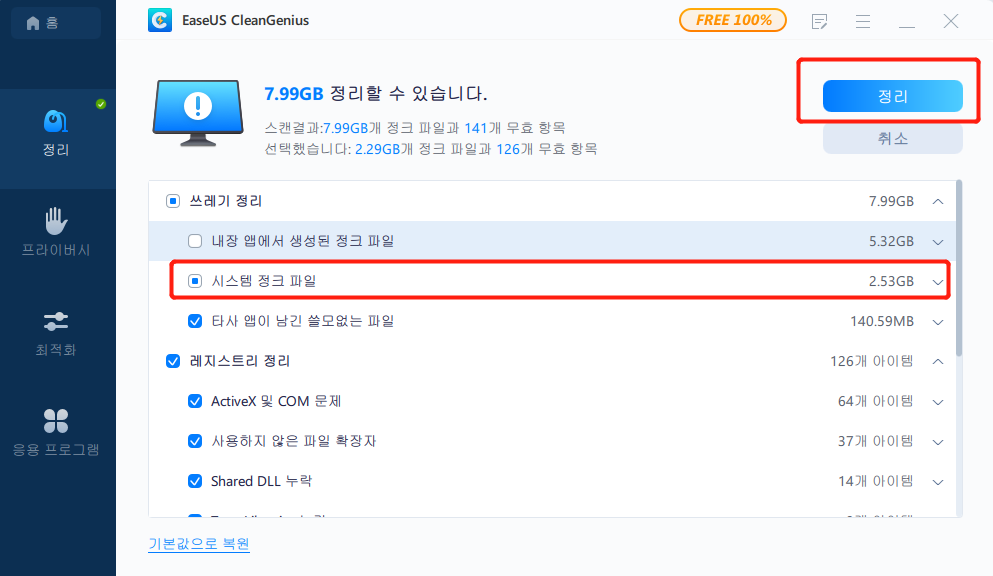Image resolution: width=993 pixels, height=576 pixels.
Task: Open the hamburger menu icon
Action: point(863,22)
